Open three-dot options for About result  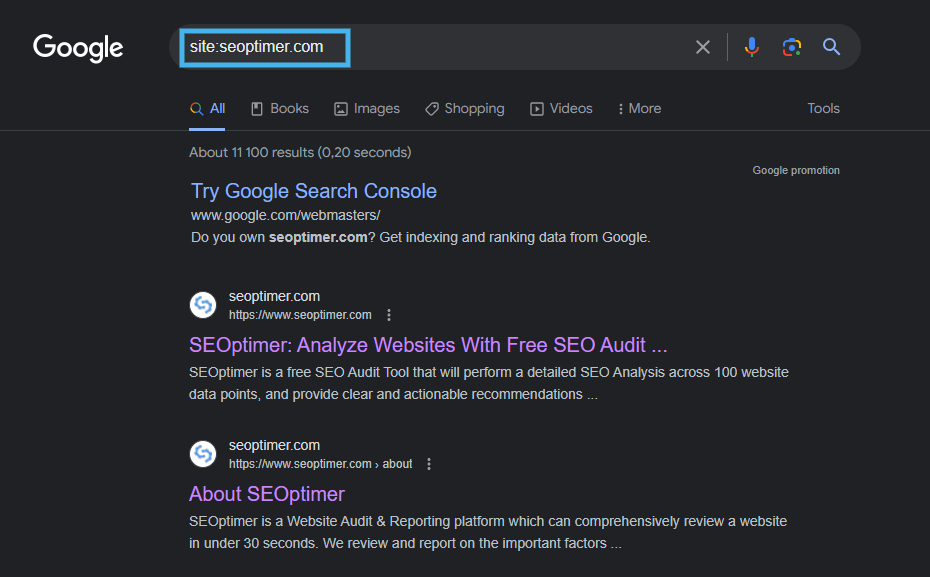pos(429,464)
